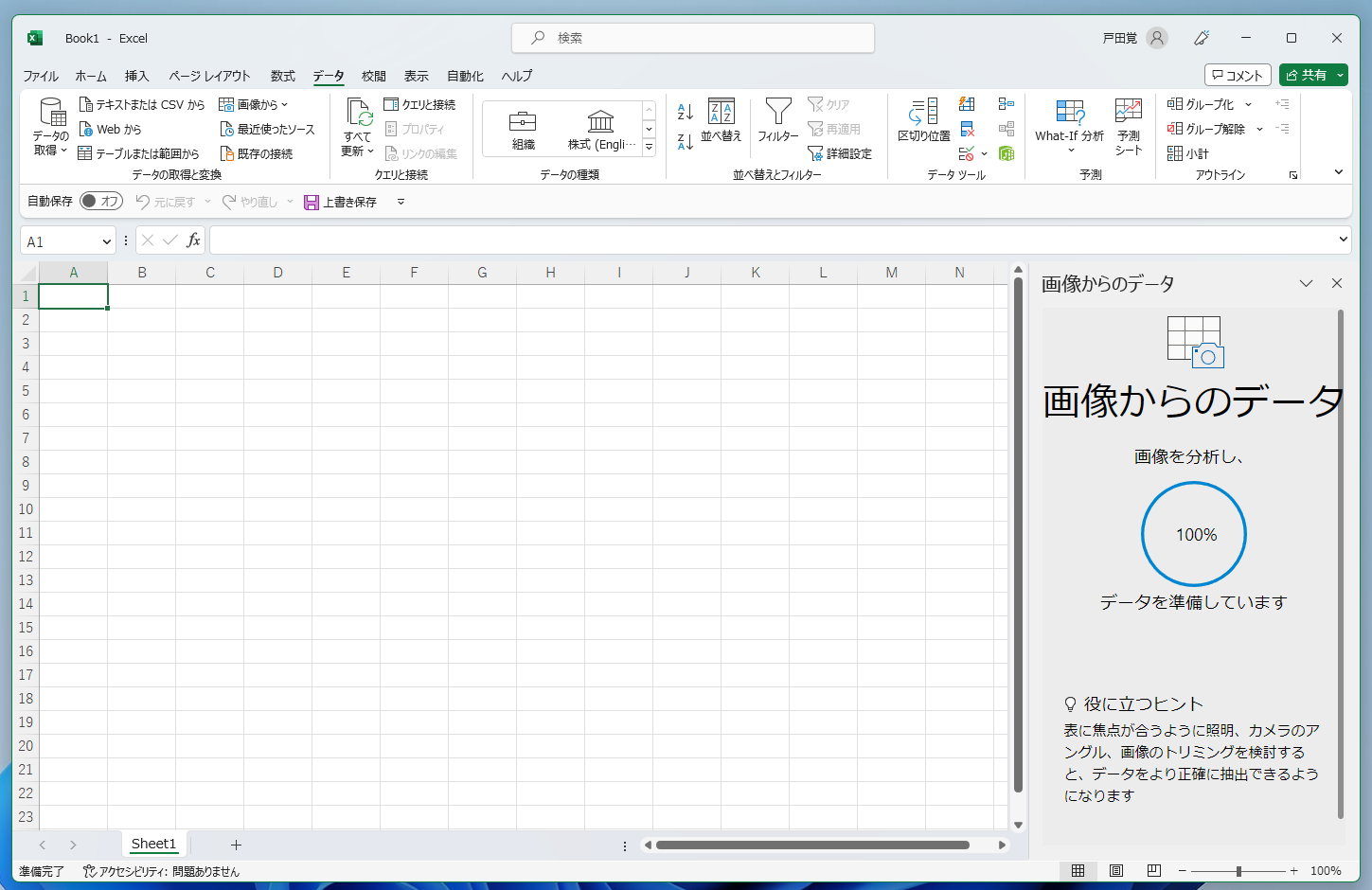This screenshot has height=890, width=1372.
Task: Switch to the ホーム tab
Action: 91,76
